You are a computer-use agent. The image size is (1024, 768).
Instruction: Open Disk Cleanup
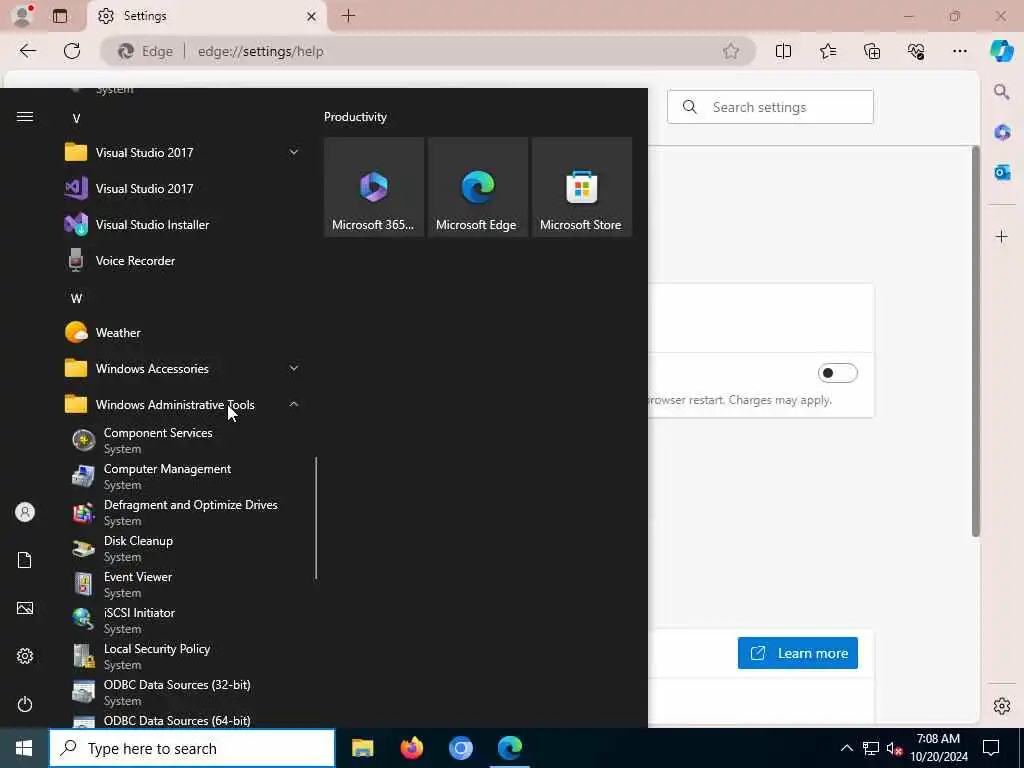(183, 549)
